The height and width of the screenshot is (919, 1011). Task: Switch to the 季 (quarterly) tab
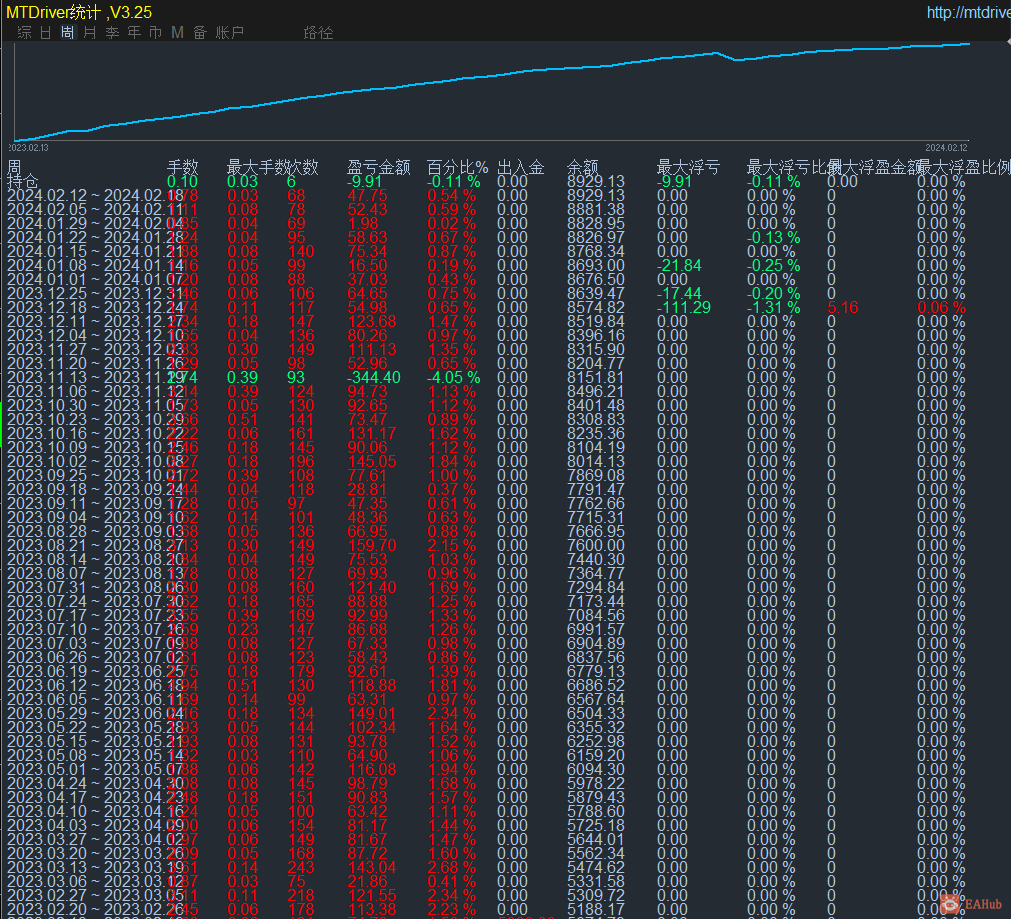pos(112,32)
